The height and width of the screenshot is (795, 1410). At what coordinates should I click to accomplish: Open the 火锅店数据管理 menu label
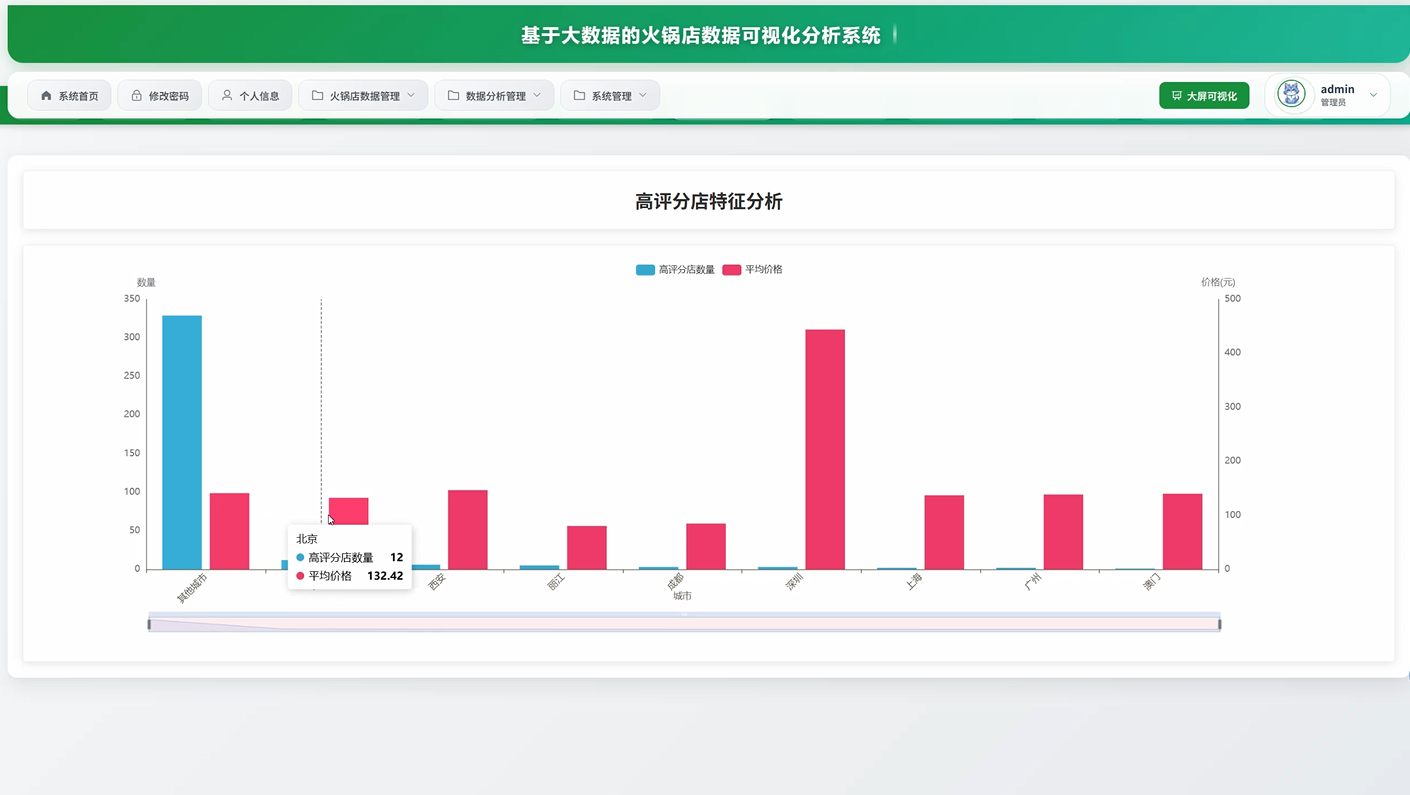coord(365,96)
